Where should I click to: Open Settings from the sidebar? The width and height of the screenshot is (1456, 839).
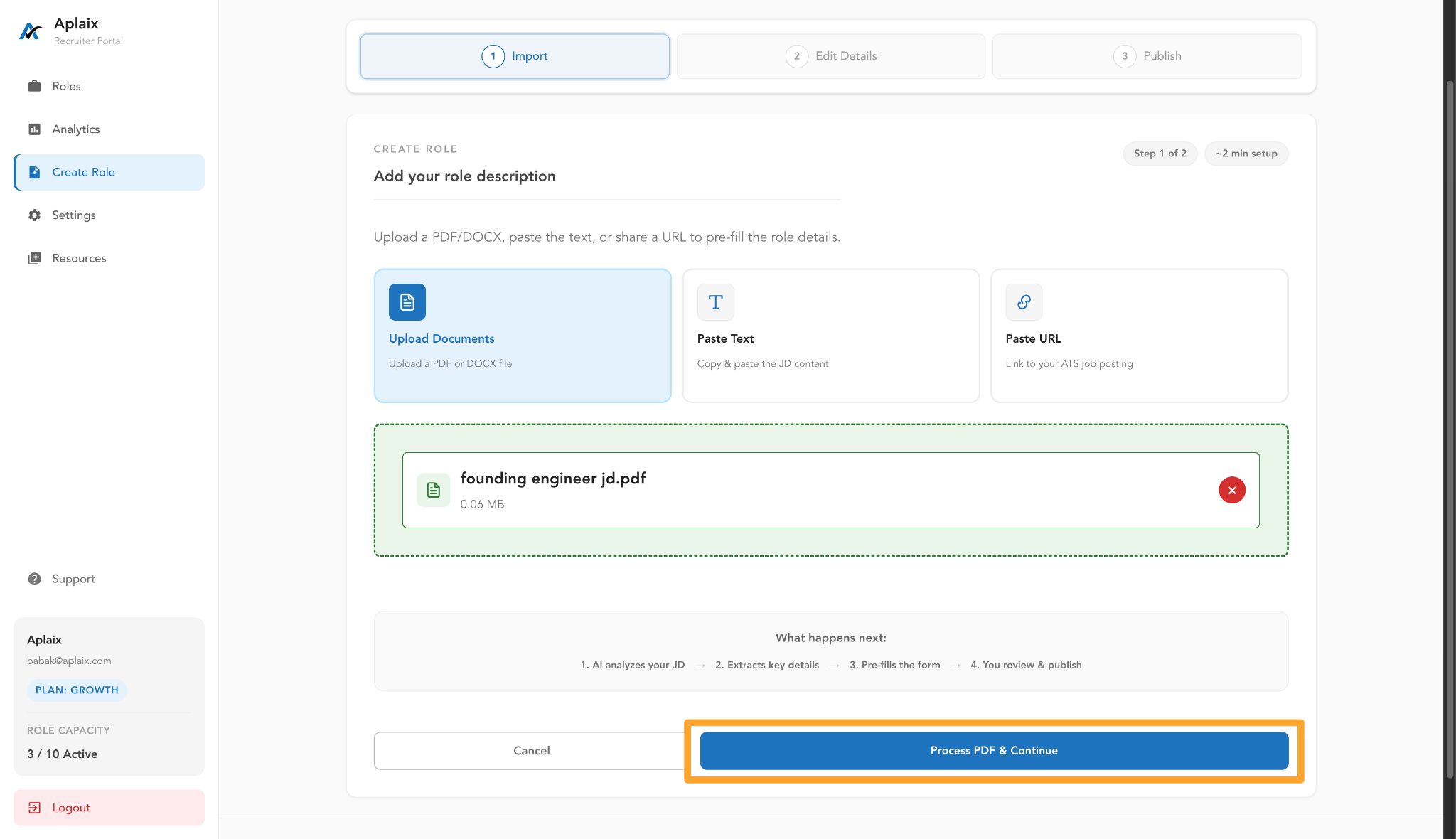(109, 215)
